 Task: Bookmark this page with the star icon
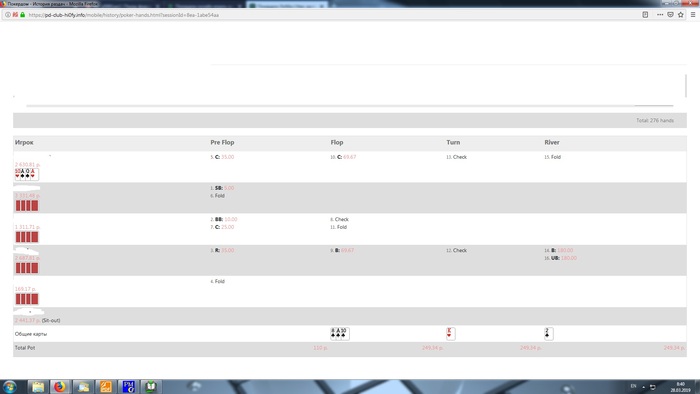tap(681, 15)
